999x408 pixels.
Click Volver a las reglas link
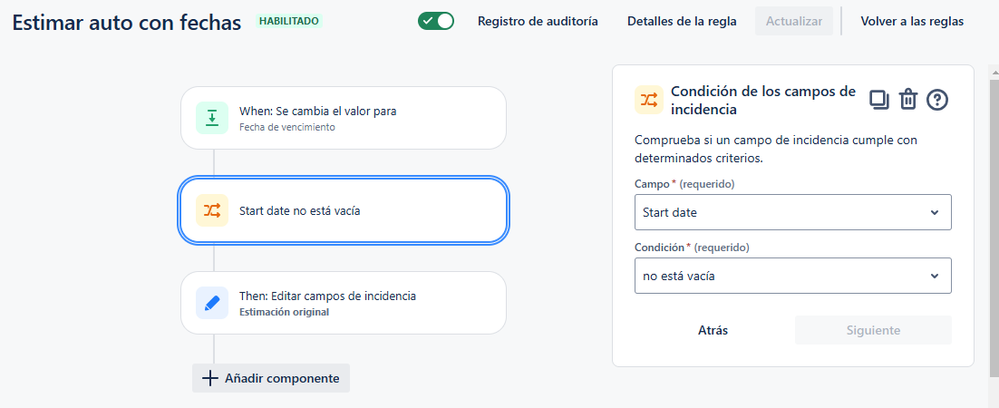pos(912,21)
